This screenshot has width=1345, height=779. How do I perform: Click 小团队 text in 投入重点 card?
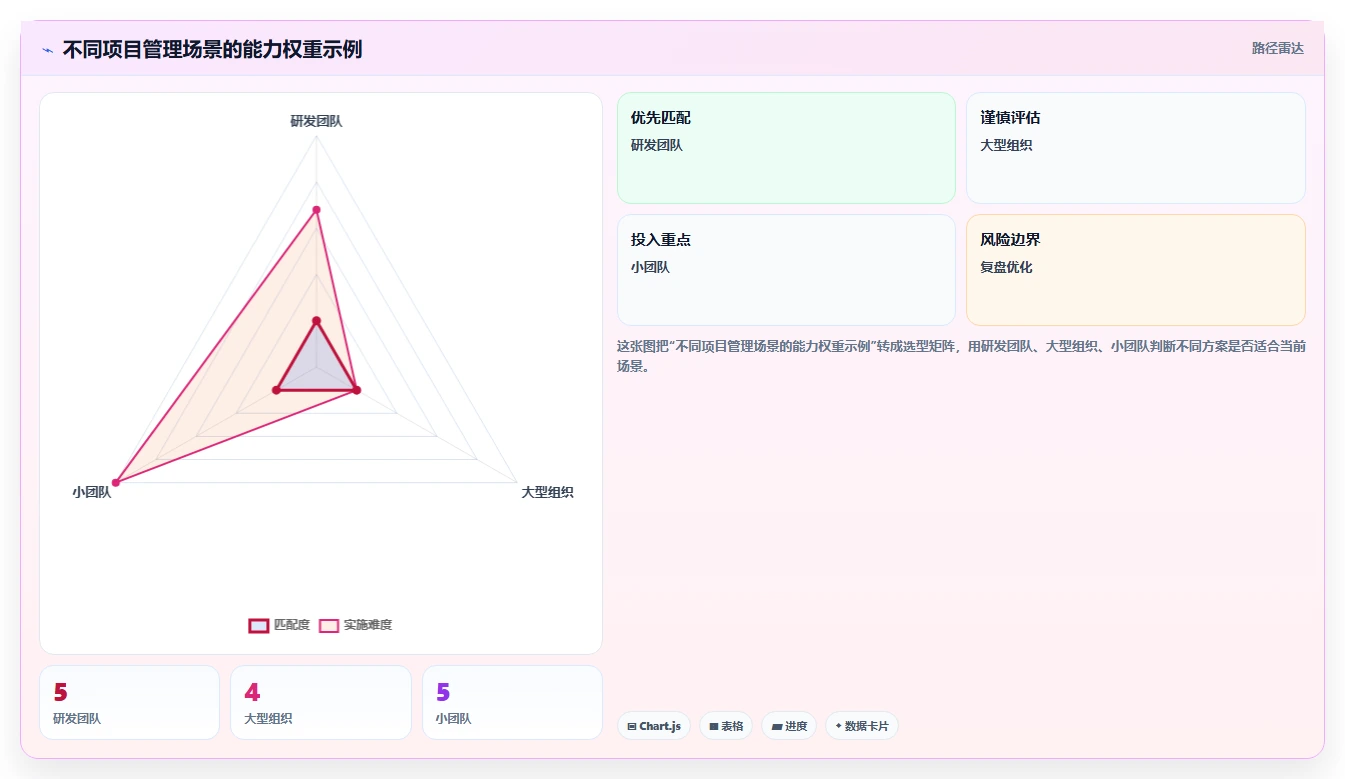650,267
